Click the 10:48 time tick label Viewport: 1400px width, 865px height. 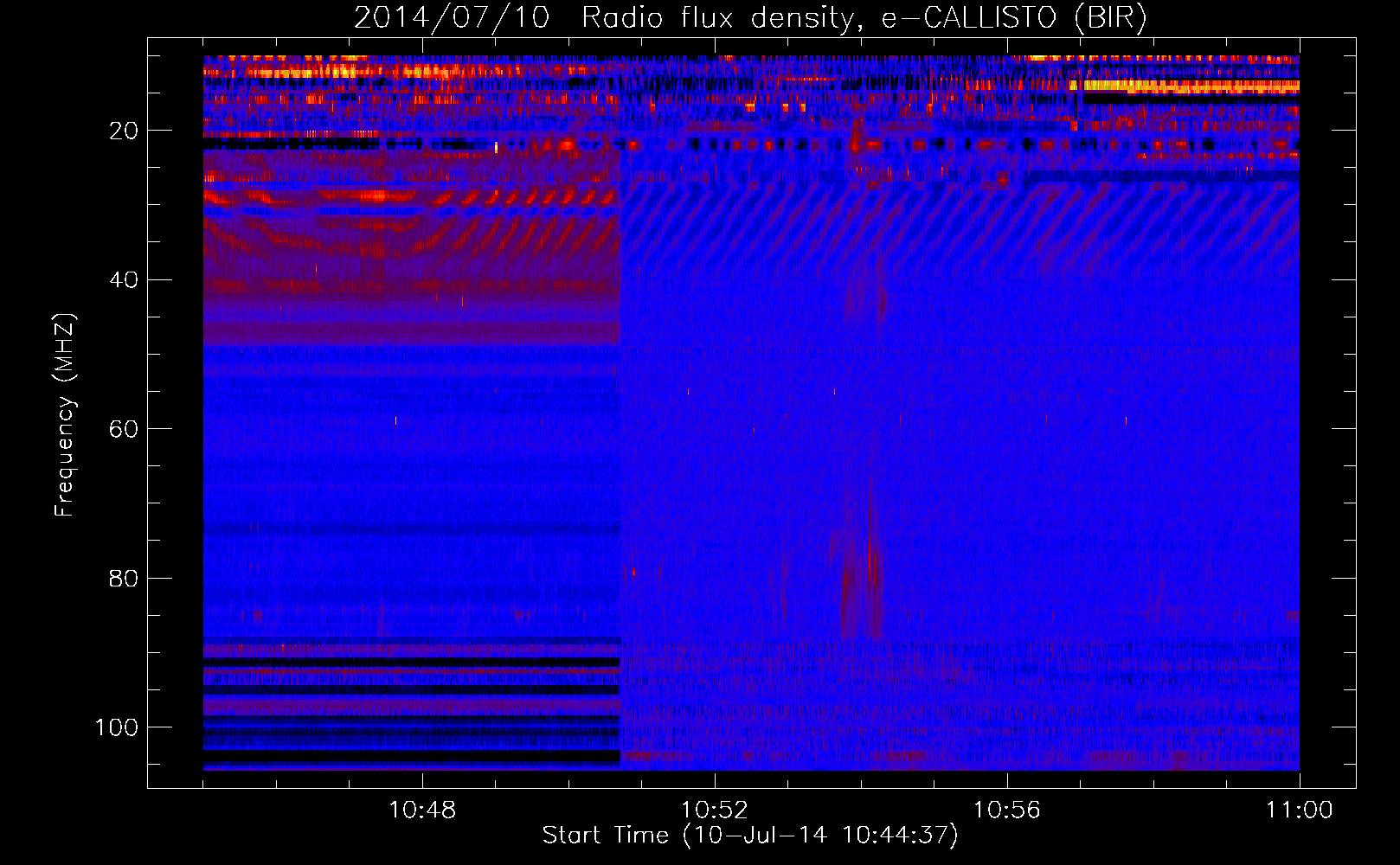(x=422, y=811)
